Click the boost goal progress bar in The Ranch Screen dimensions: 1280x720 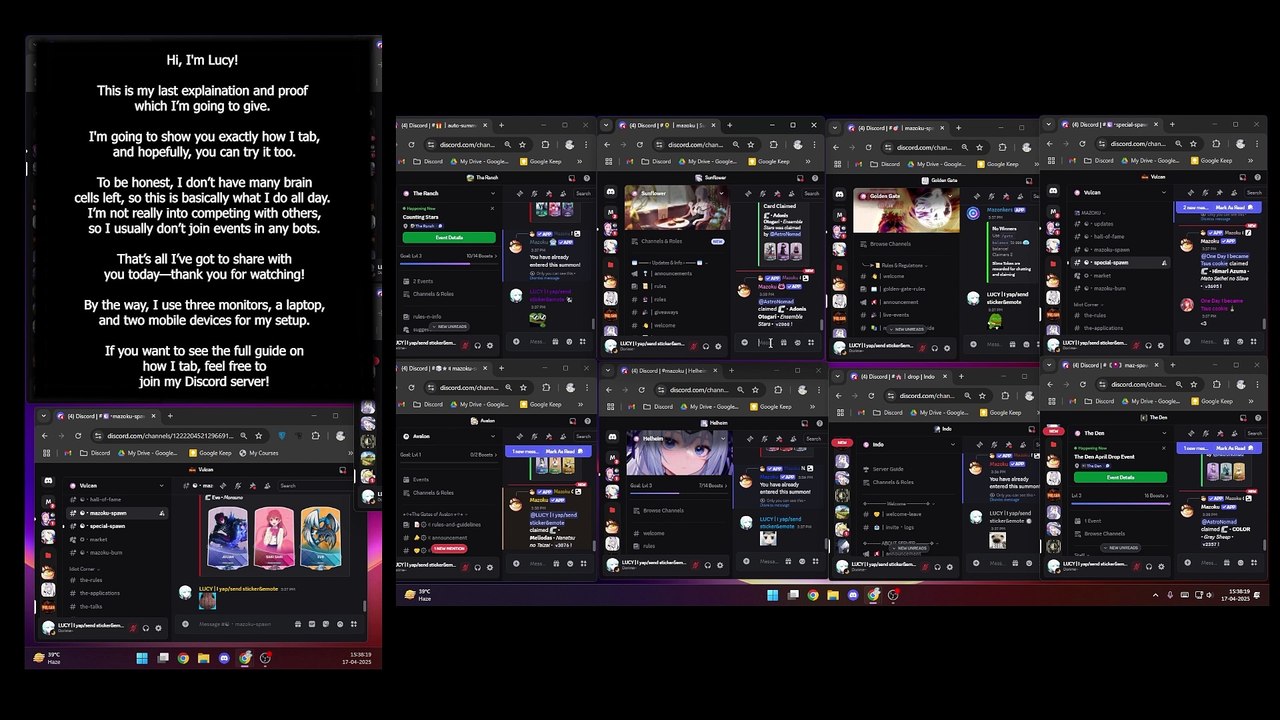coord(449,265)
